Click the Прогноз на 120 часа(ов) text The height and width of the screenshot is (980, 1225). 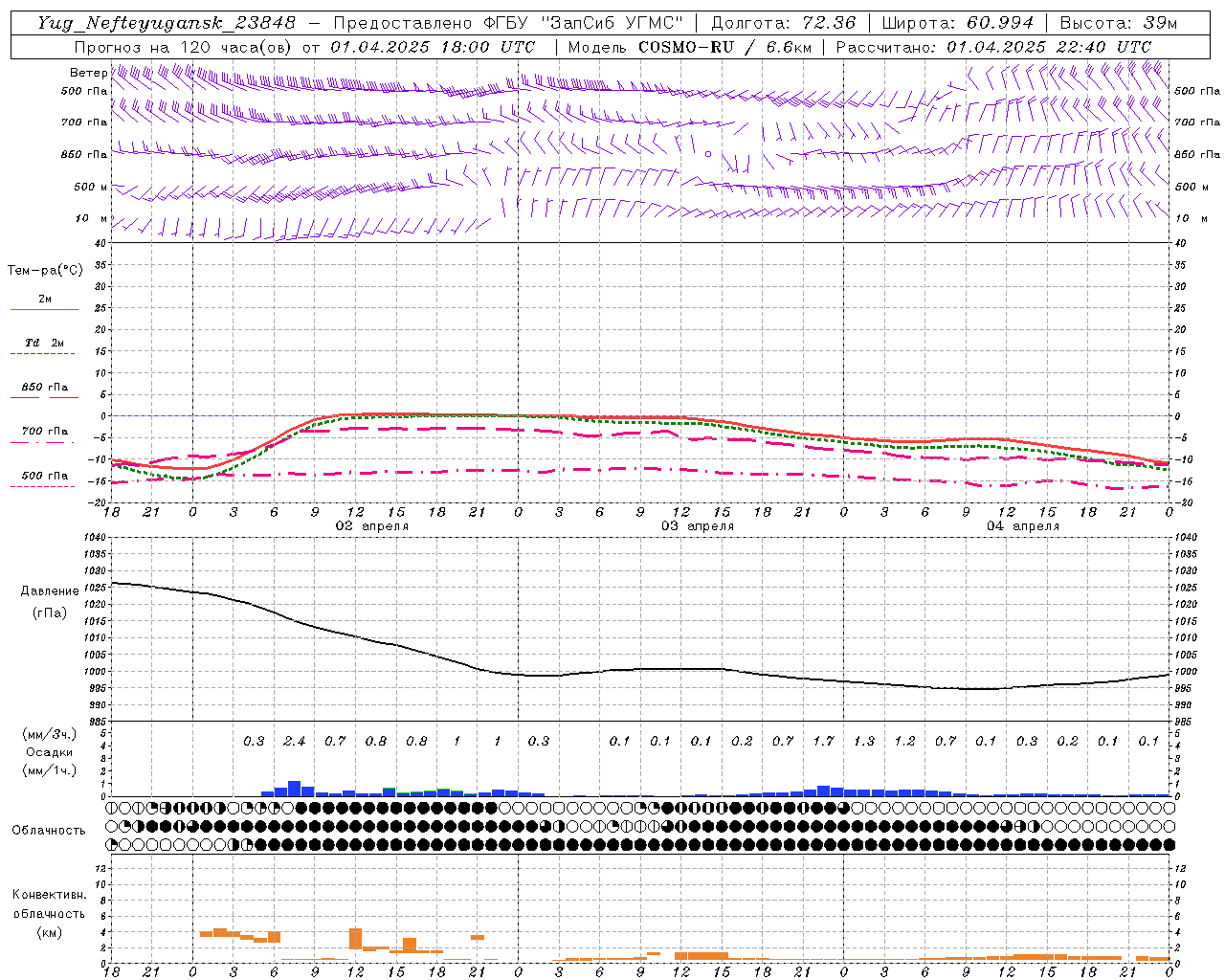pos(184,47)
